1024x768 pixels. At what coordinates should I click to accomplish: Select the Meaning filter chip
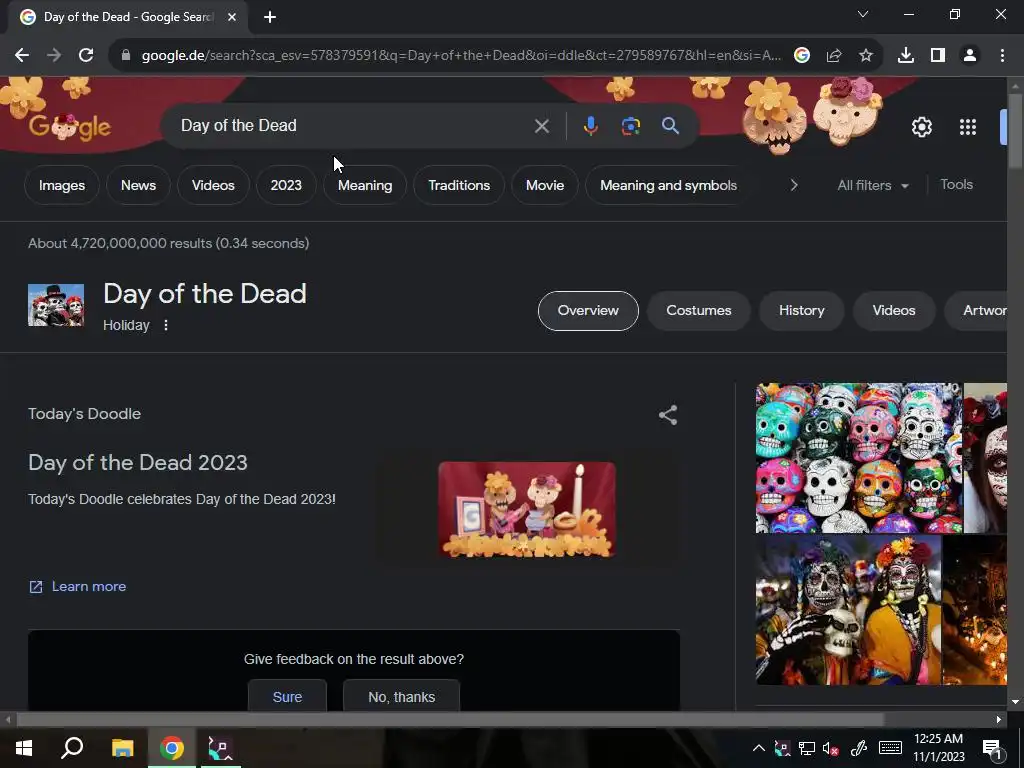coord(365,185)
